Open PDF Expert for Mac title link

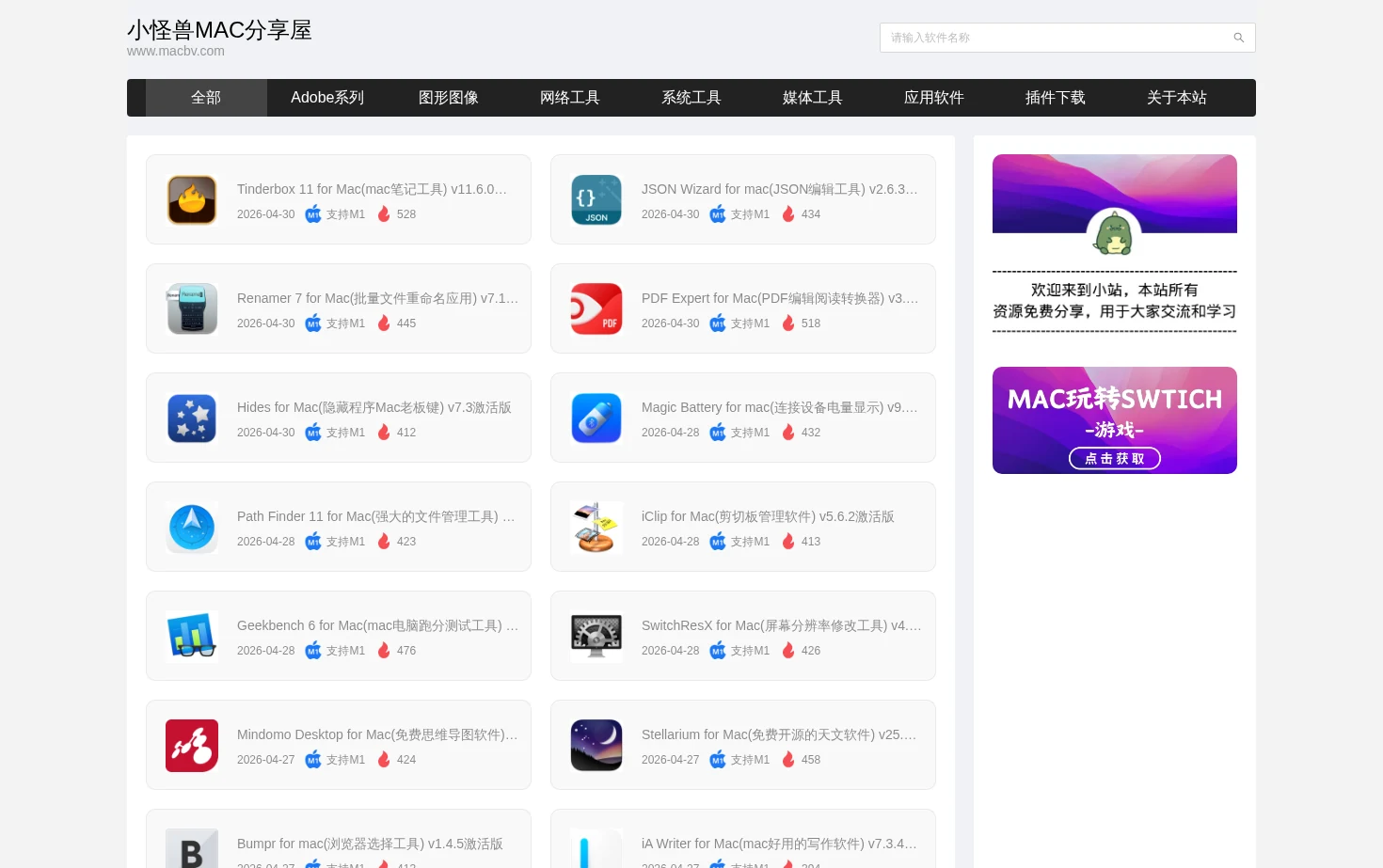pyautogui.click(x=780, y=298)
